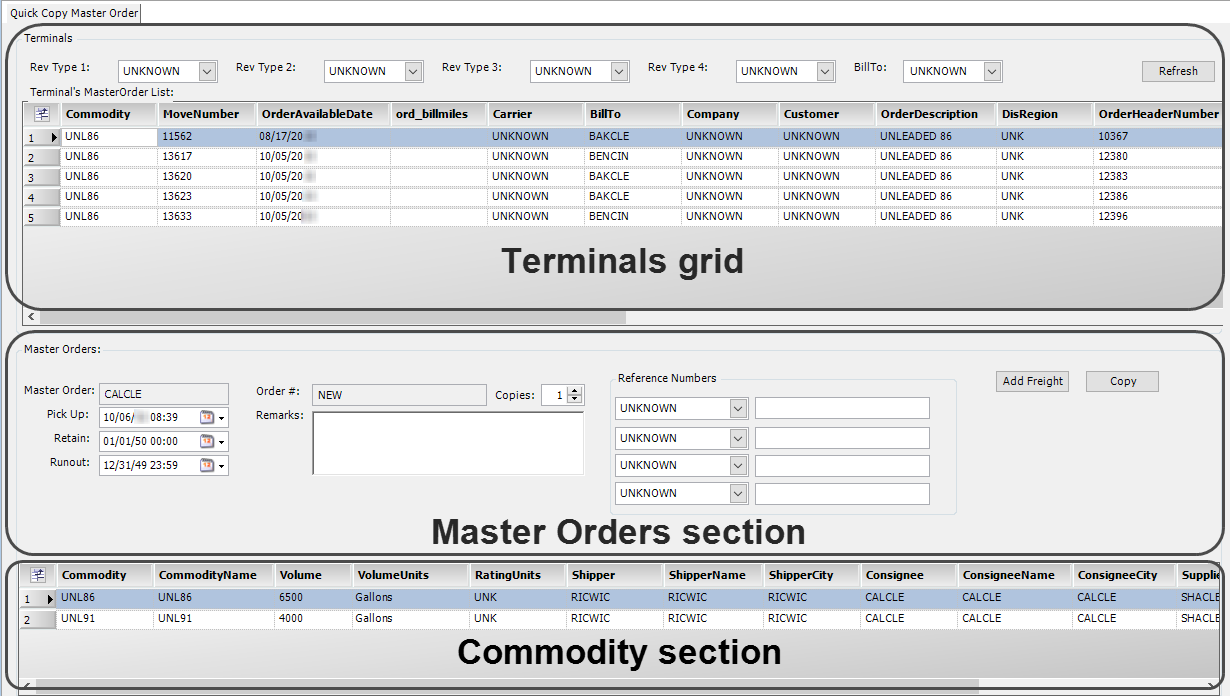1230x696 pixels.
Task: Open the Rev Type 3 dropdown
Action: point(619,71)
